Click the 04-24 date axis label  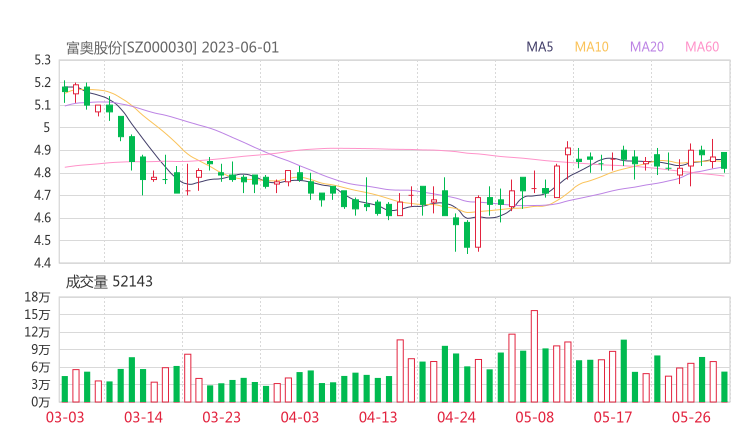[456, 417]
